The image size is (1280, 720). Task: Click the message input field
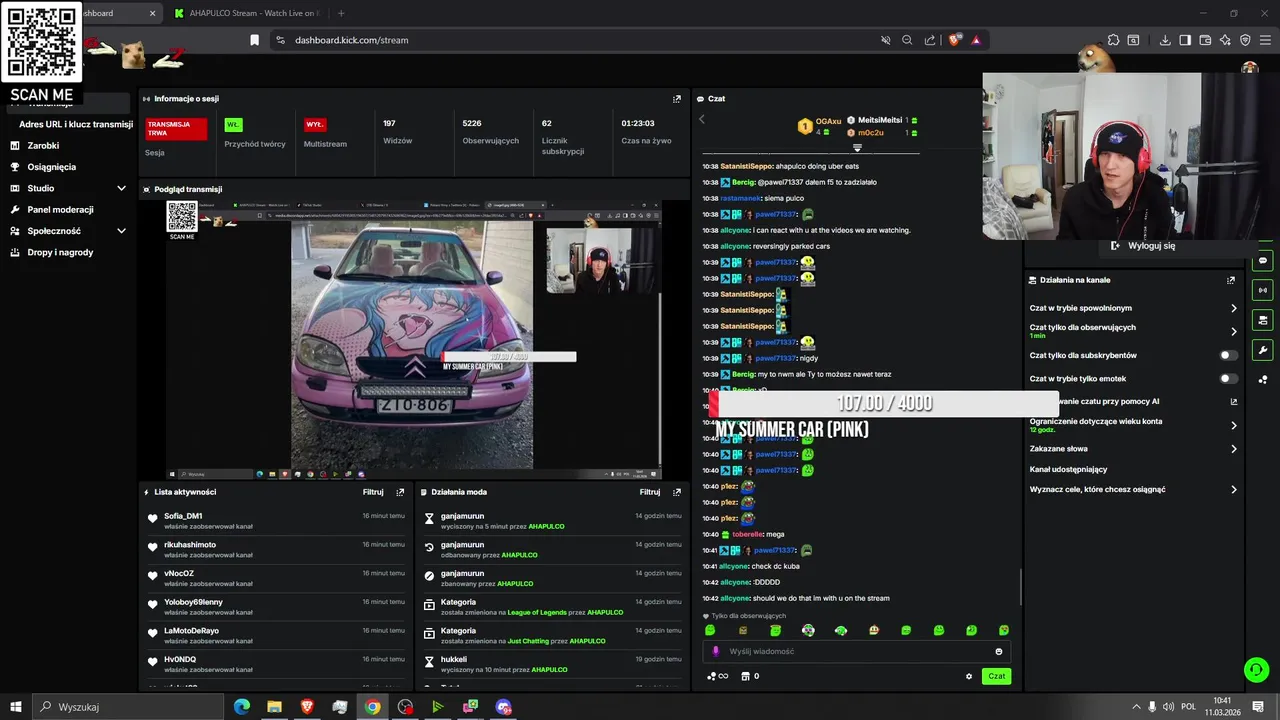click(856, 651)
